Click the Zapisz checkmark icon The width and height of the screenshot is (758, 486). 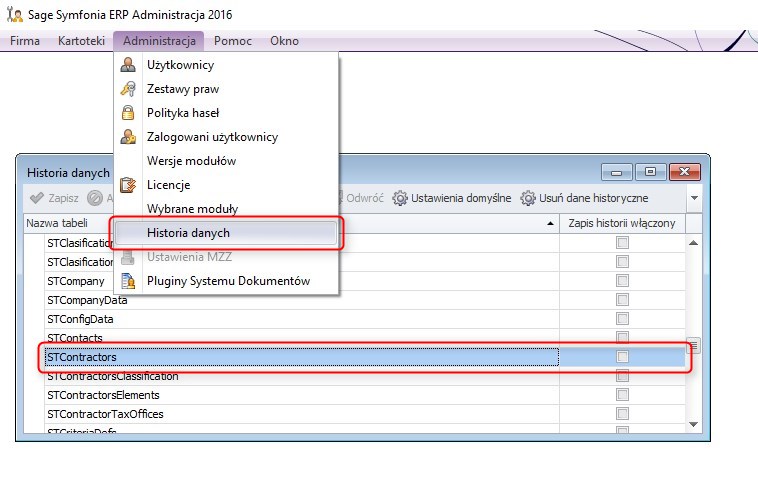(37, 198)
